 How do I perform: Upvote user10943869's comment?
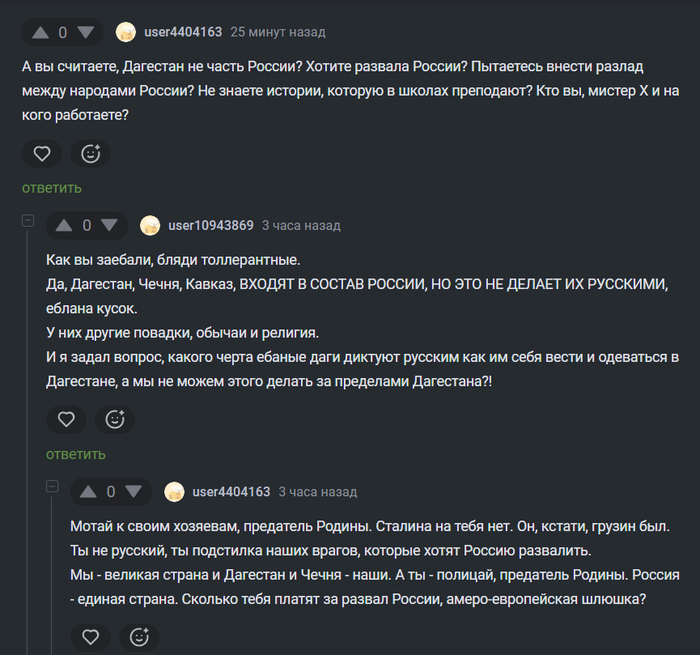[x=64, y=225]
